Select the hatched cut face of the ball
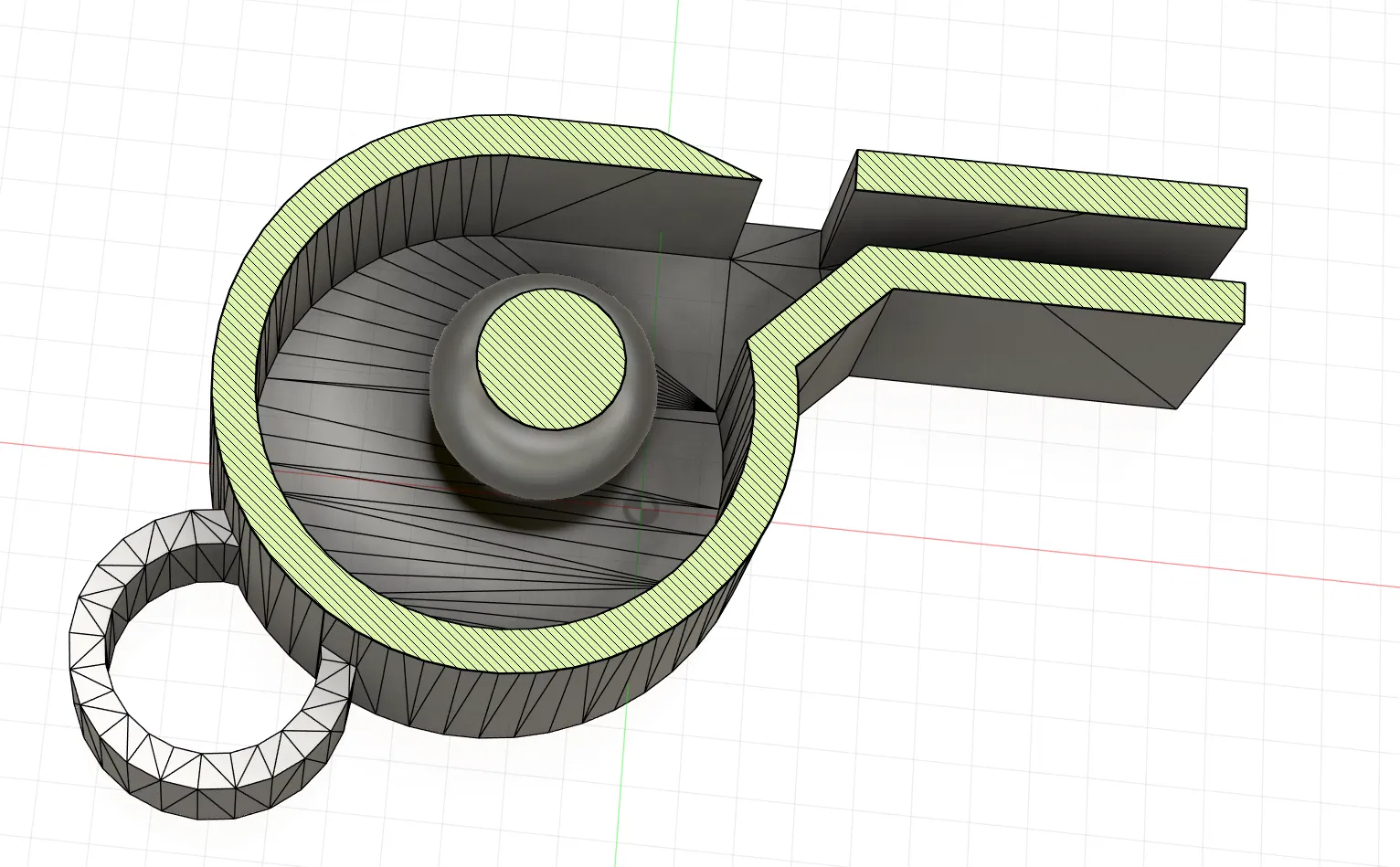 (x=551, y=358)
